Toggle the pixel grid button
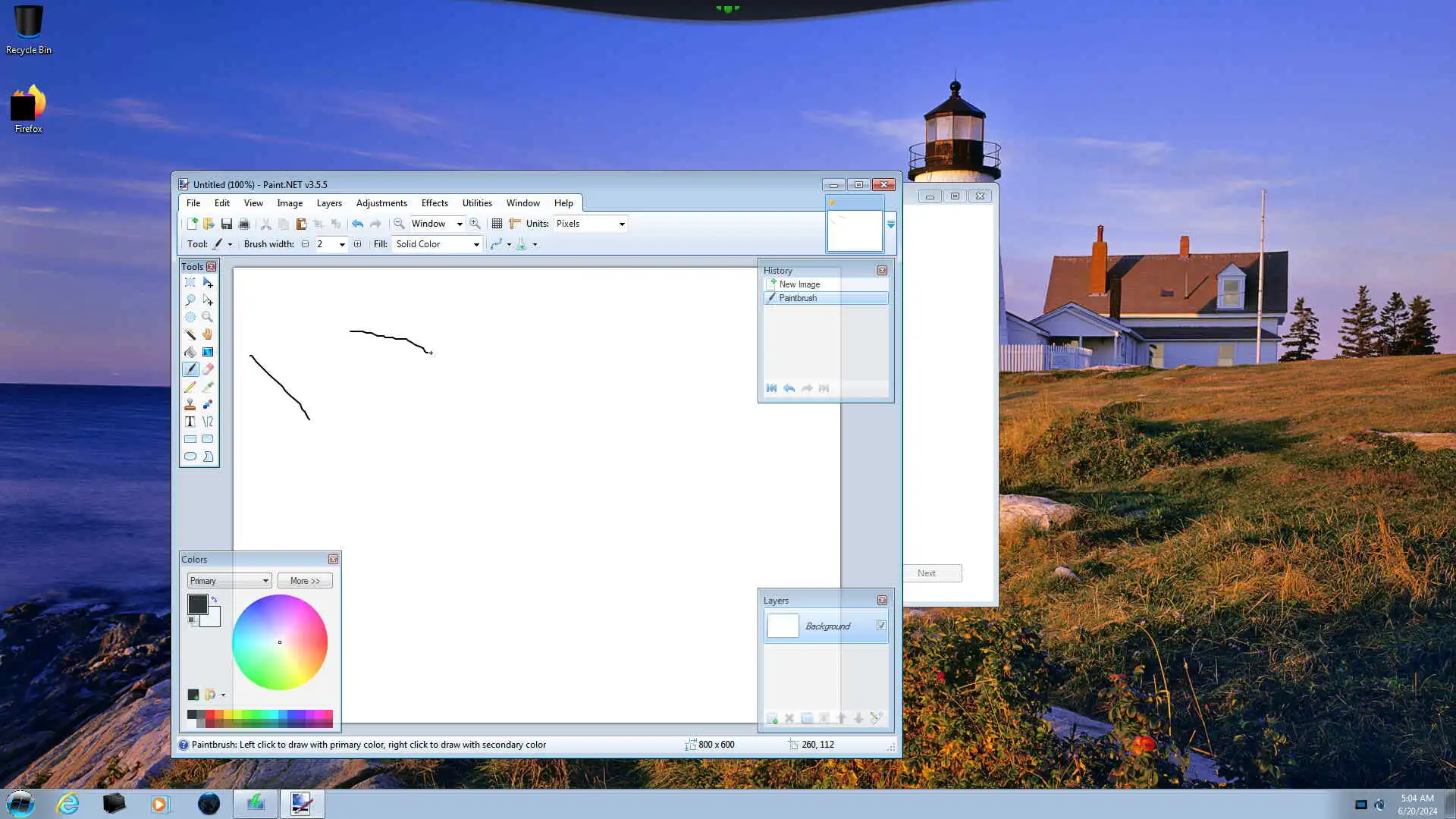Image resolution: width=1456 pixels, height=819 pixels. click(x=497, y=224)
